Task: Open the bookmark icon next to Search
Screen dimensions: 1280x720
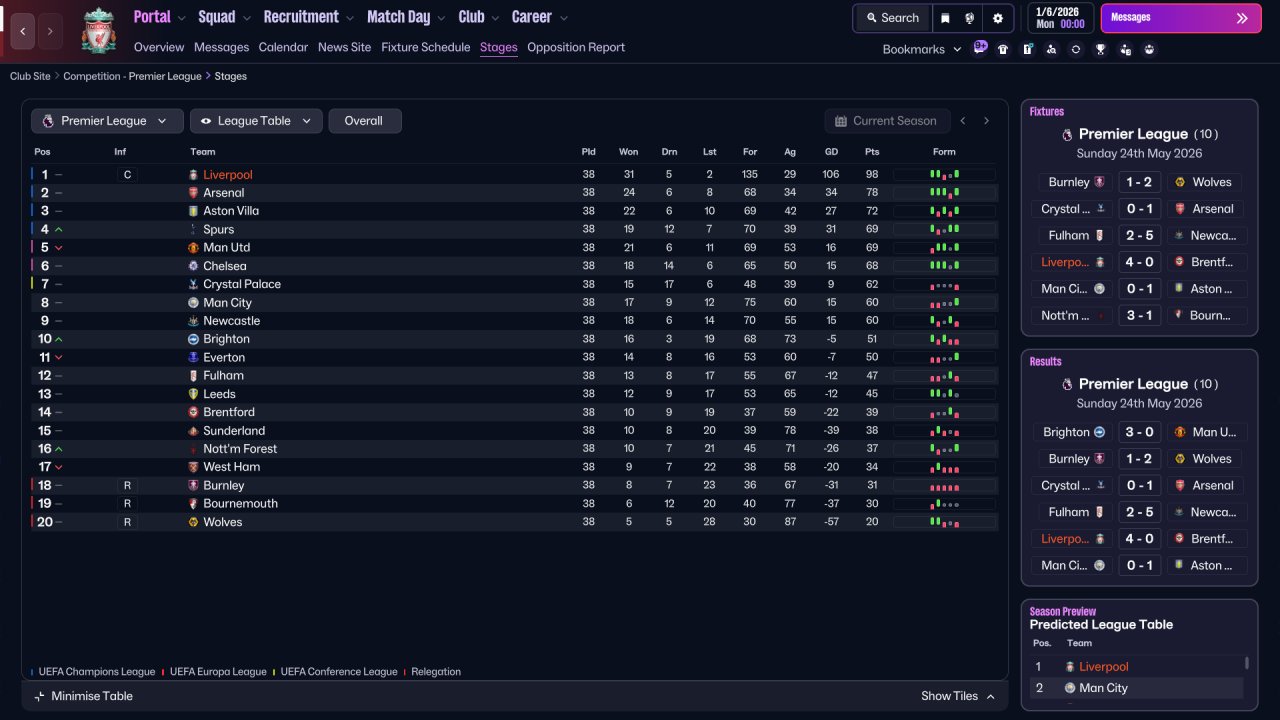Action: point(945,18)
